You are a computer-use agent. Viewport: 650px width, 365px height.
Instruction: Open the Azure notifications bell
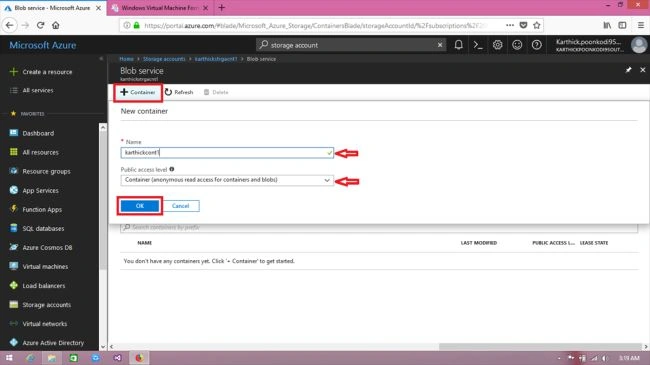(x=458, y=45)
